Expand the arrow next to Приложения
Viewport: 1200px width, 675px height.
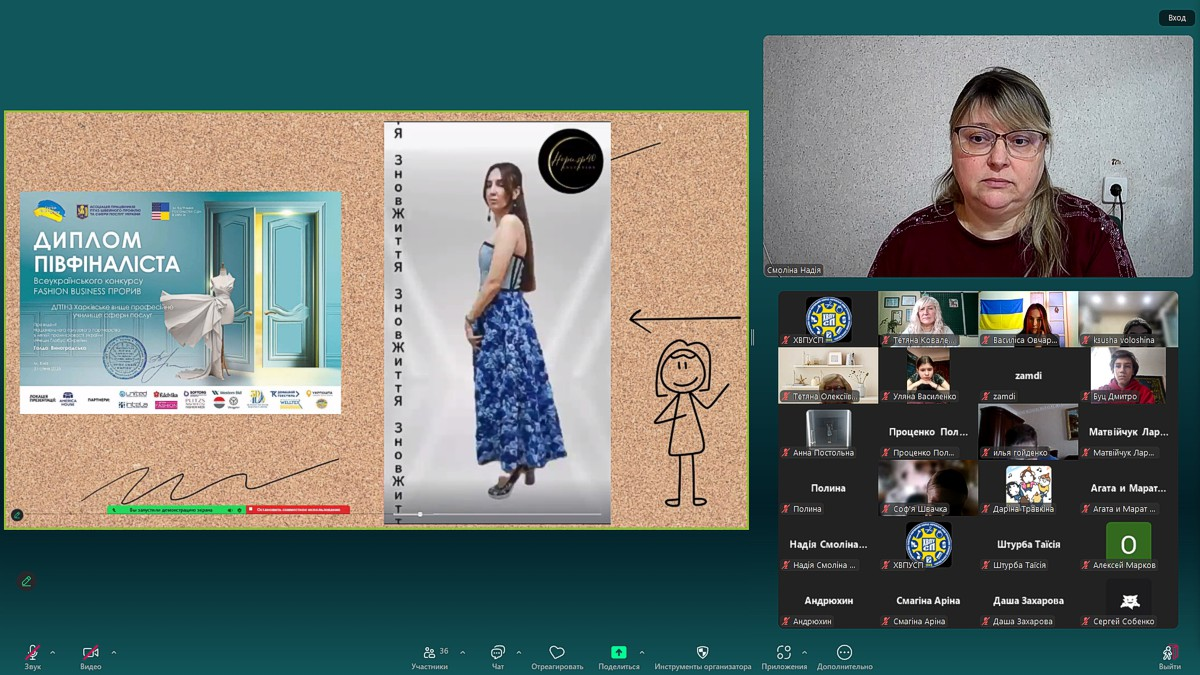(x=805, y=653)
